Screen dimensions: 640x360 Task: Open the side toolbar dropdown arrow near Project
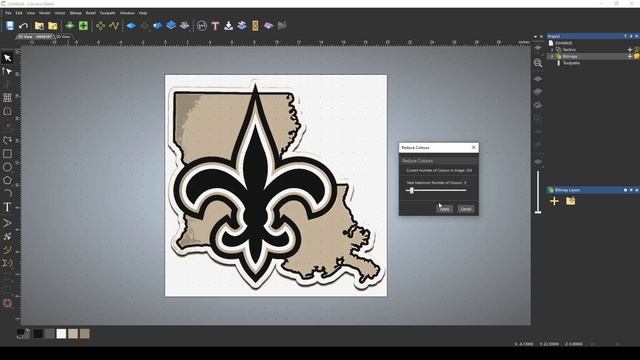click(536, 37)
